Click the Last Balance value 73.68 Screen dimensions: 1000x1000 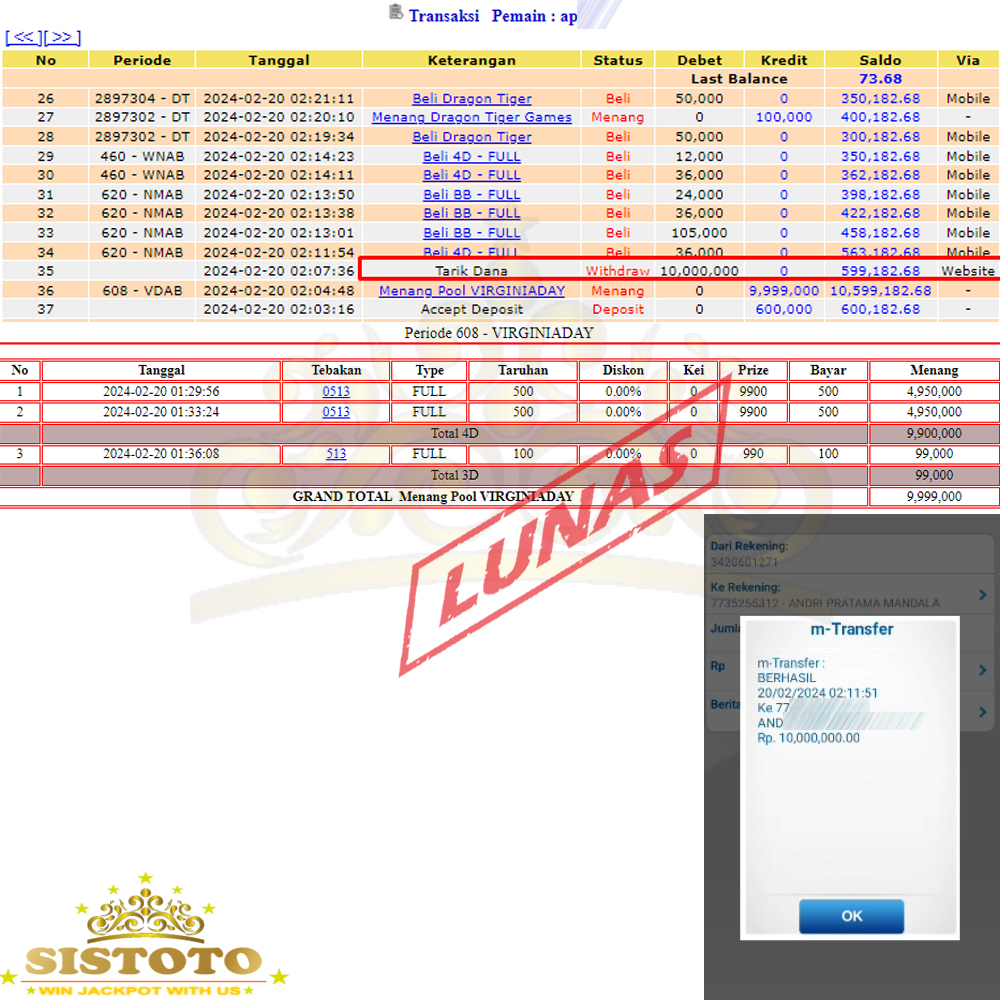[879, 79]
